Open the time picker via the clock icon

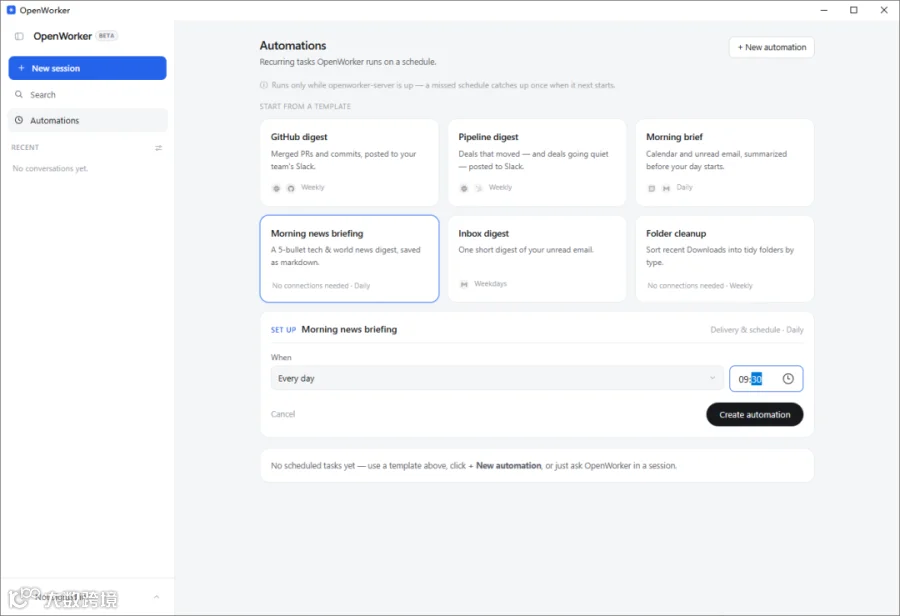coord(788,379)
